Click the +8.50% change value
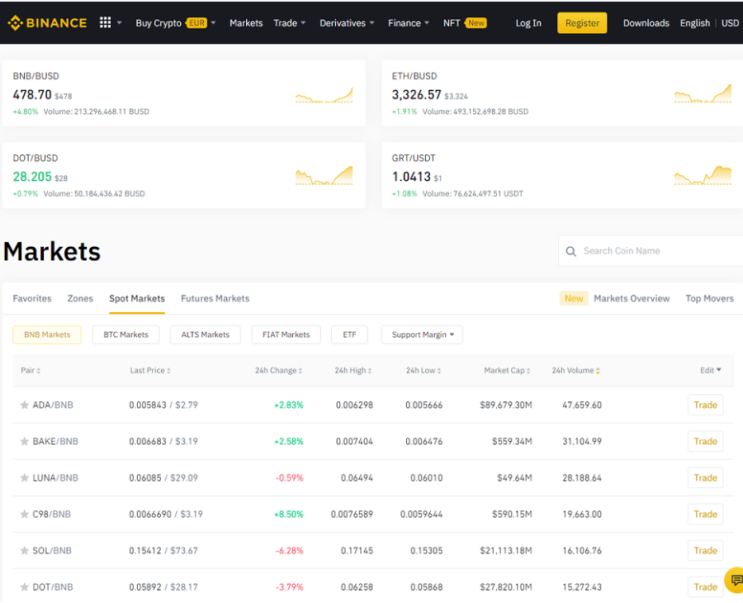743x603 pixels. click(289, 514)
